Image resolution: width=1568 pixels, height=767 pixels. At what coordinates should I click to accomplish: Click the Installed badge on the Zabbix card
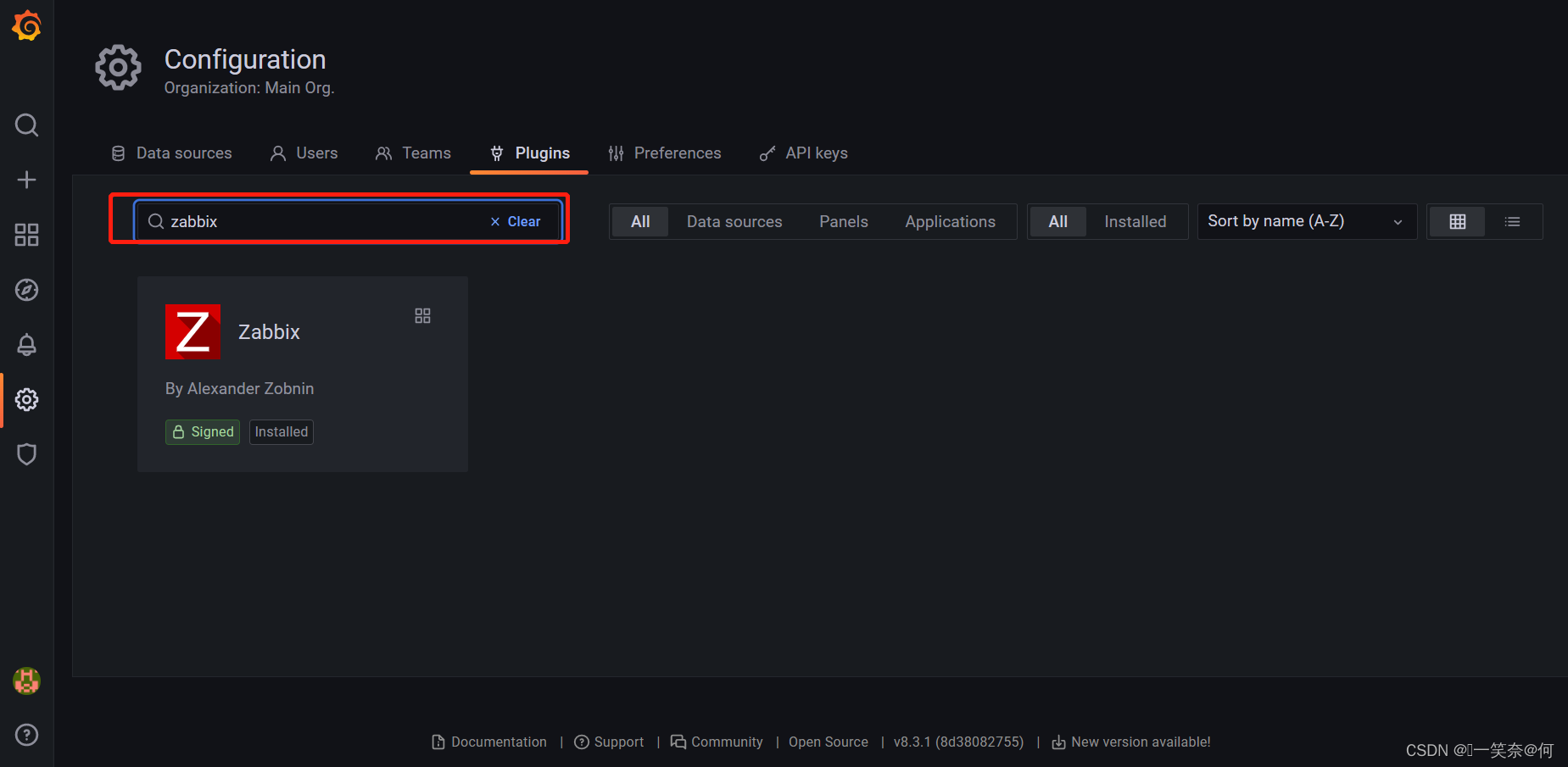pos(282,431)
